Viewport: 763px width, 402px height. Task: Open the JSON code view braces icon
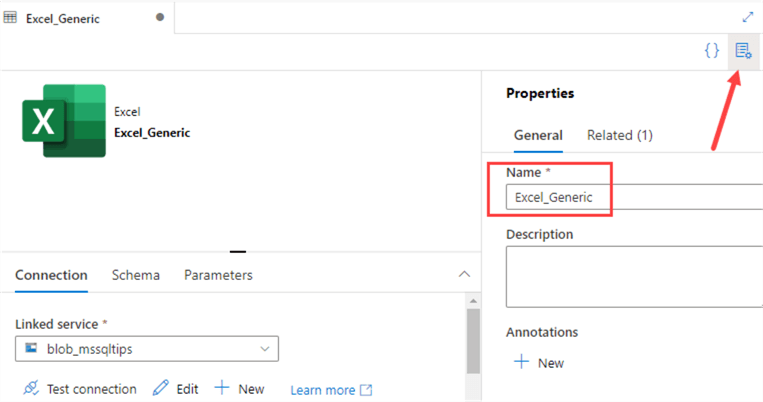[712, 50]
